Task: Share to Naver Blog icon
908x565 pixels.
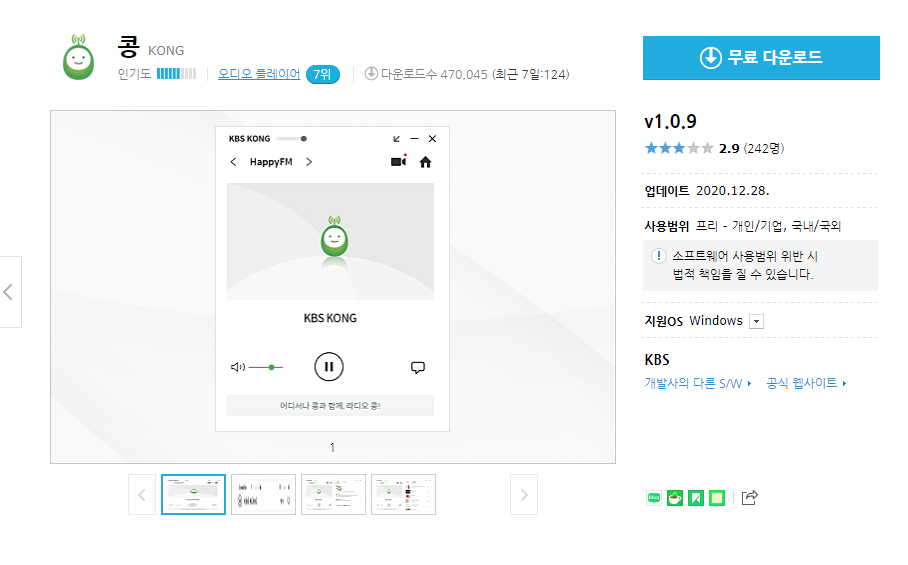Action: pyautogui.click(x=654, y=498)
